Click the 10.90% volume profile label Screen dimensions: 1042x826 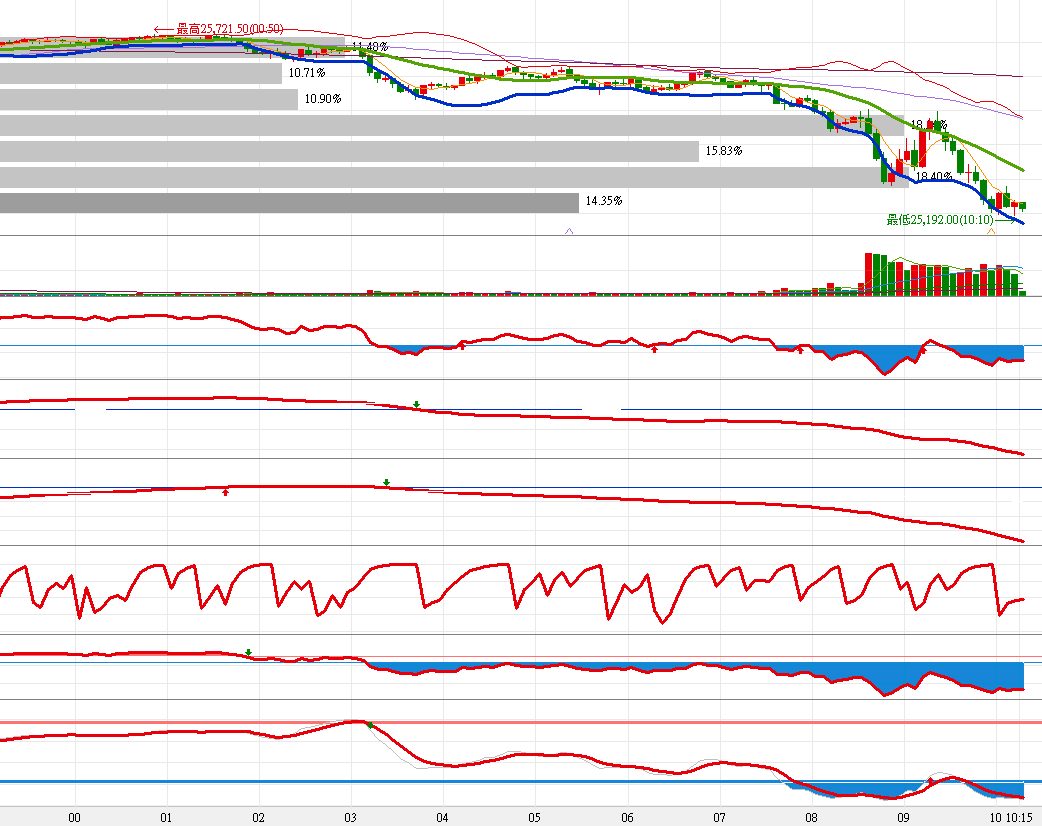coord(323,99)
